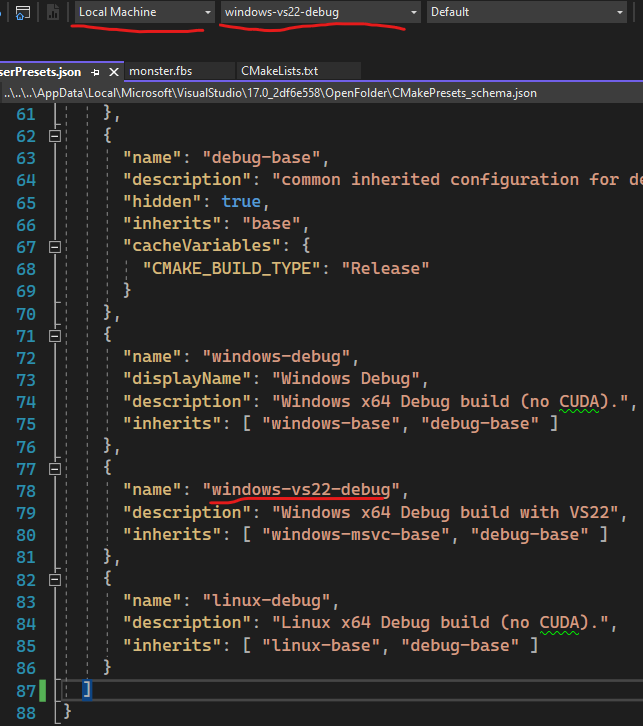Collapse the windows-vs22-debug block at line 77

coord(55,469)
